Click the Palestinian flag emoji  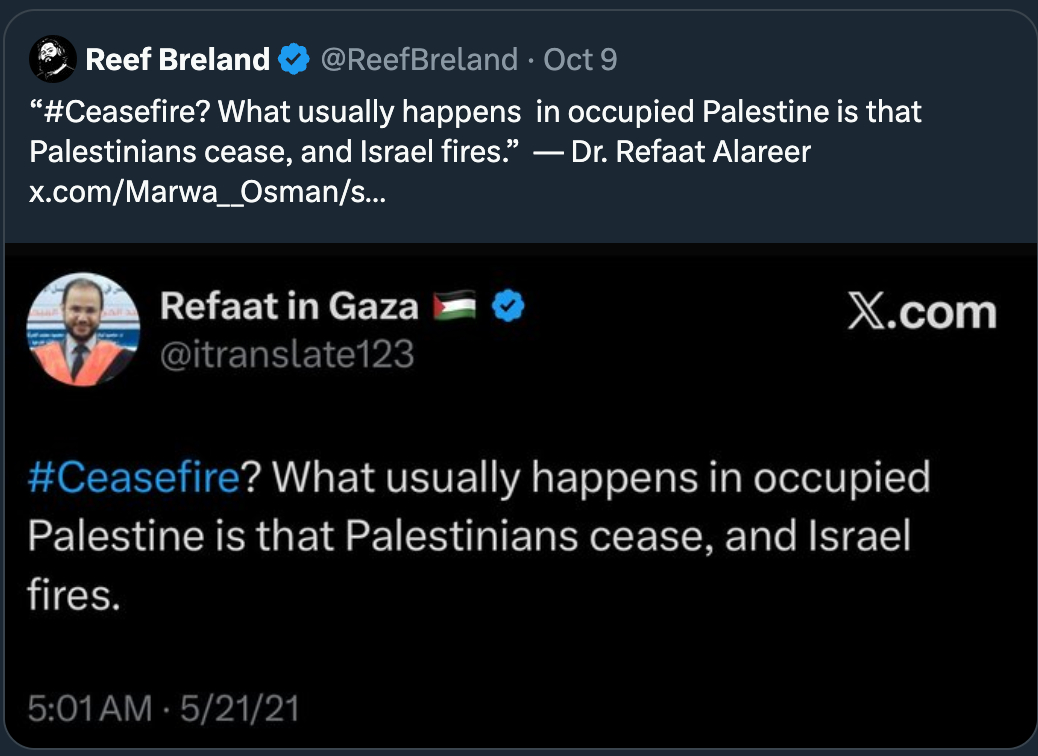pyautogui.click(x=457, y=306)
